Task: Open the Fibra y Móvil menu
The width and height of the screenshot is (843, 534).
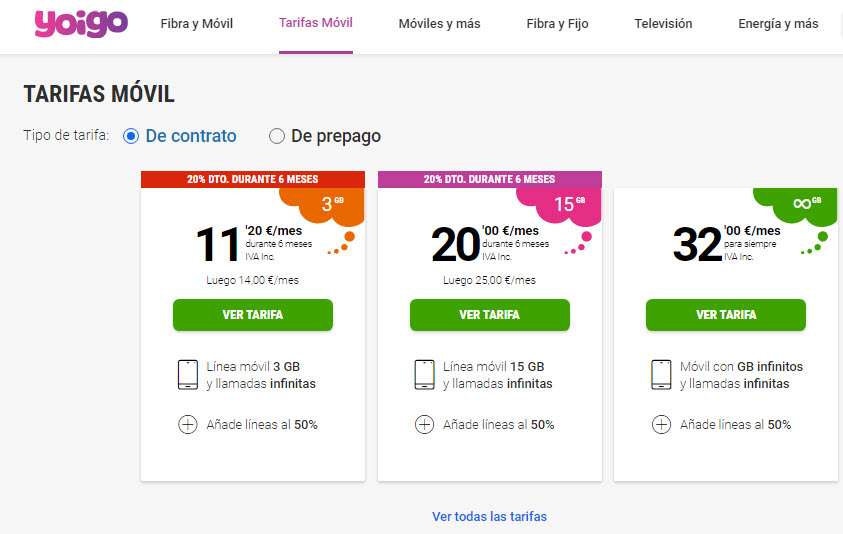Action: tap(197, 24)
